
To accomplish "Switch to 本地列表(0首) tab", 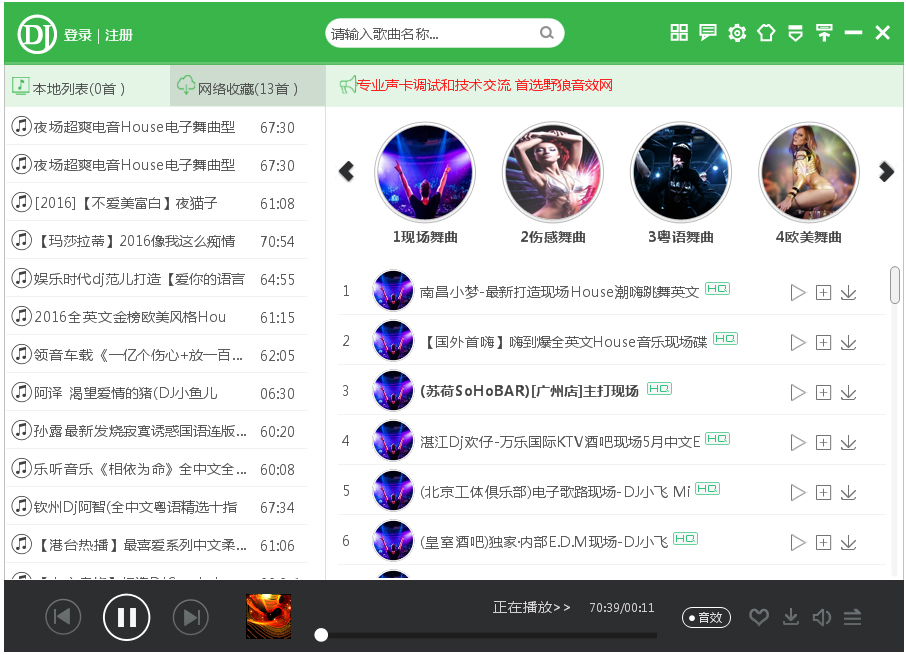I will pyautogui.click(x=87, y=87).
